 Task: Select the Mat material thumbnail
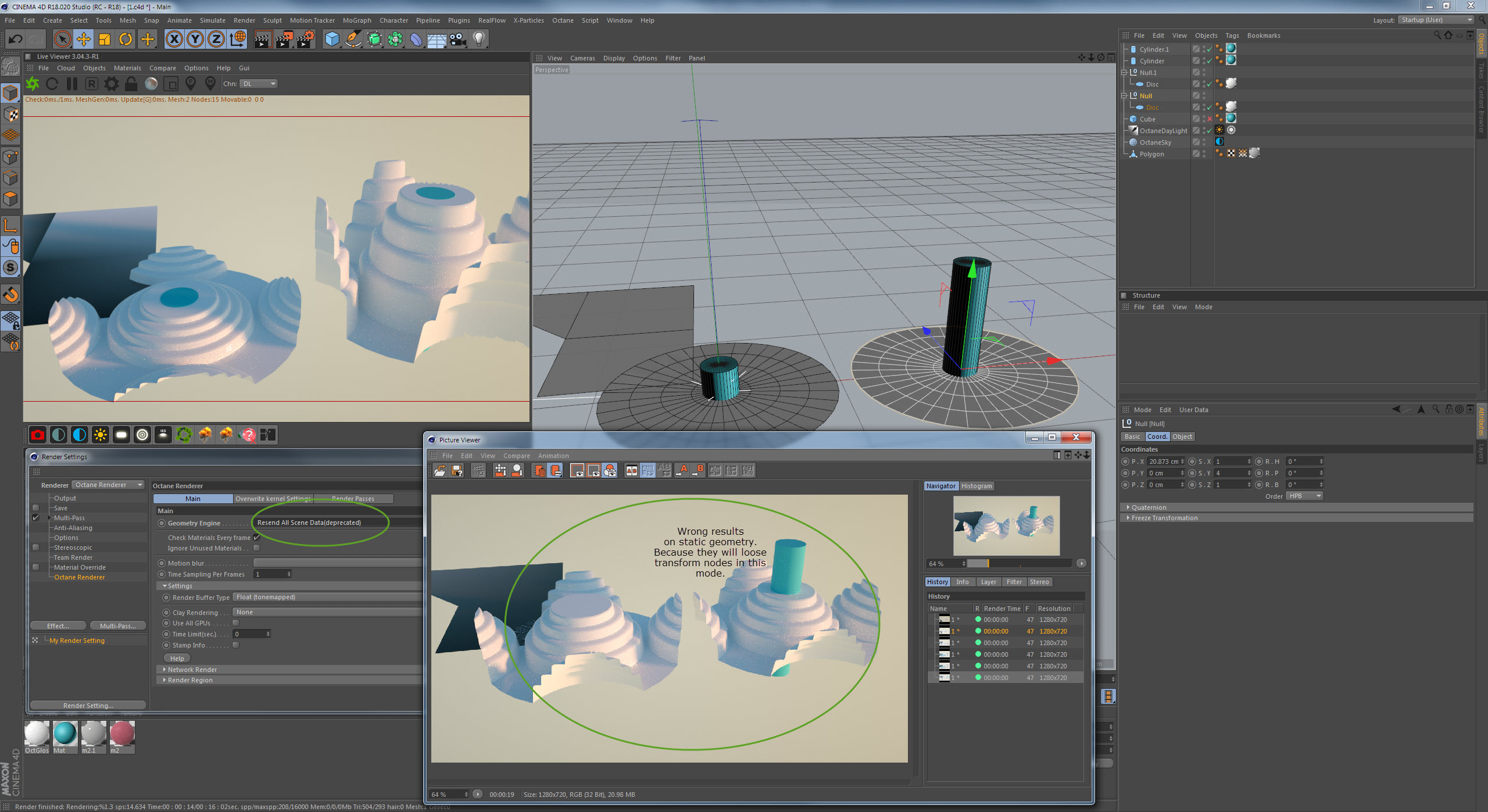(65, 734)
